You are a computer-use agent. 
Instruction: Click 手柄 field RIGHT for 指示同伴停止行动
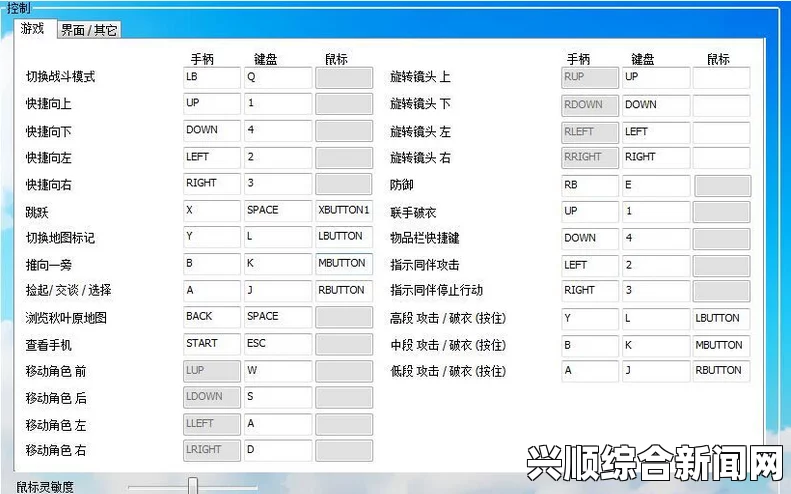[590, 291]
